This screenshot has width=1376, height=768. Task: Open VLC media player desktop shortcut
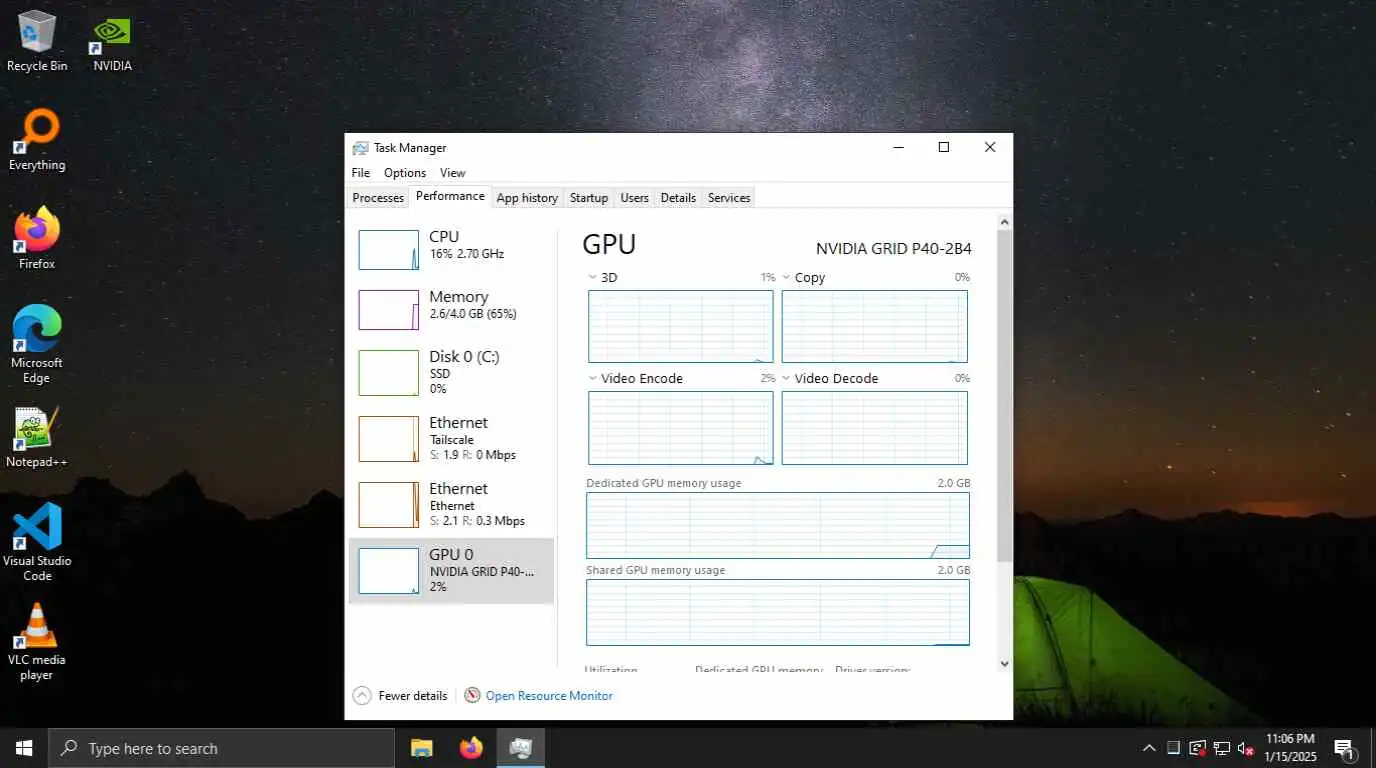(37, 641)
